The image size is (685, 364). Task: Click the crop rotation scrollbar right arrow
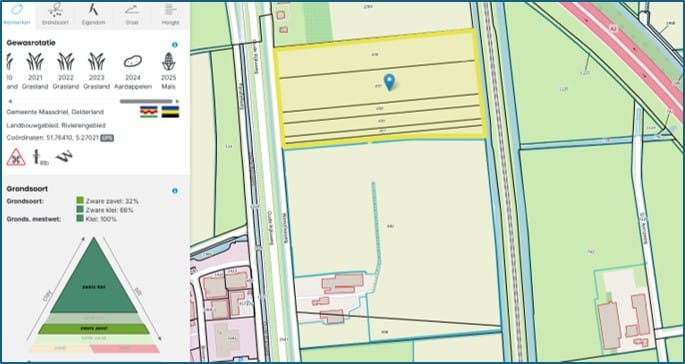click(x=177, y=101)
